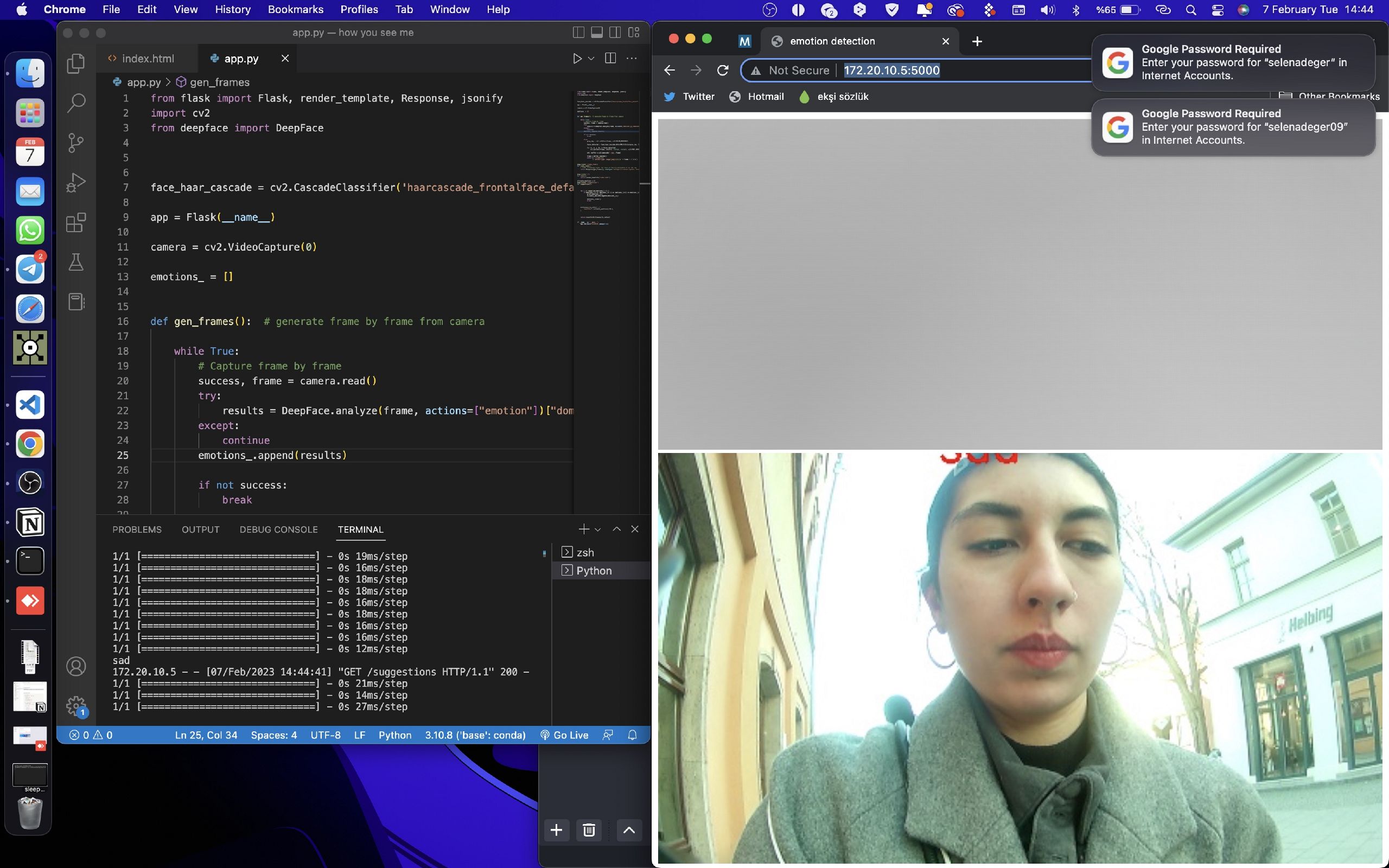
Task: Select the zsh terminal session
Action: click(x=601, y=552)
